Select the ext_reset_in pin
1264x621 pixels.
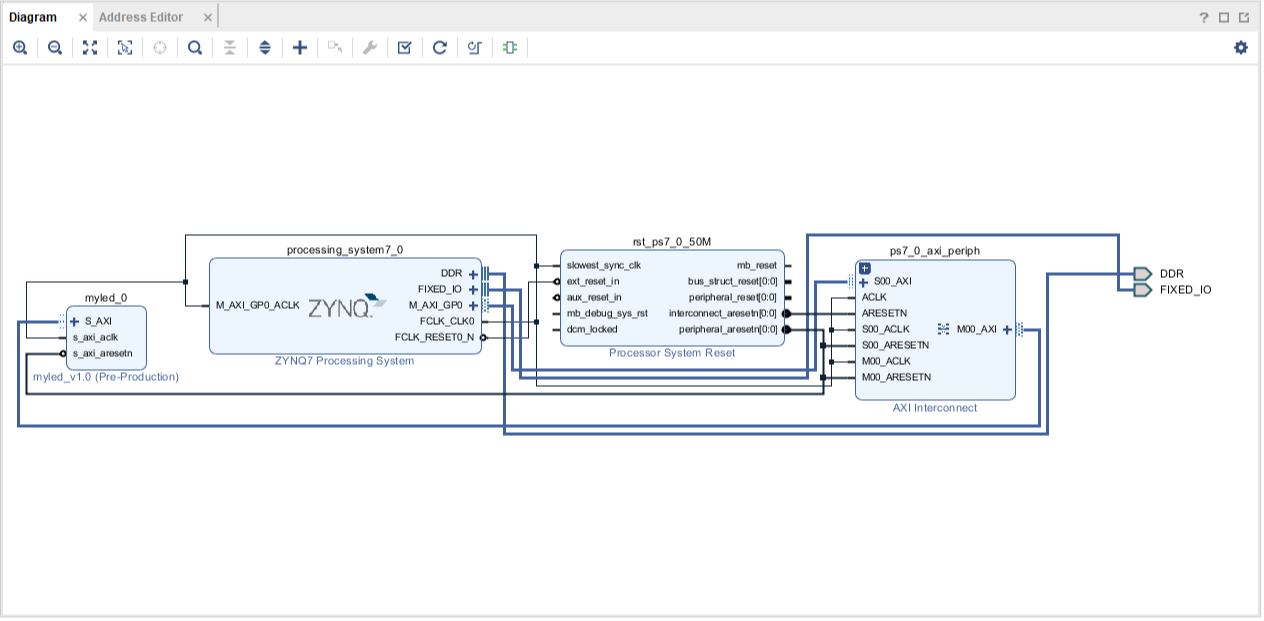[593, 282]
